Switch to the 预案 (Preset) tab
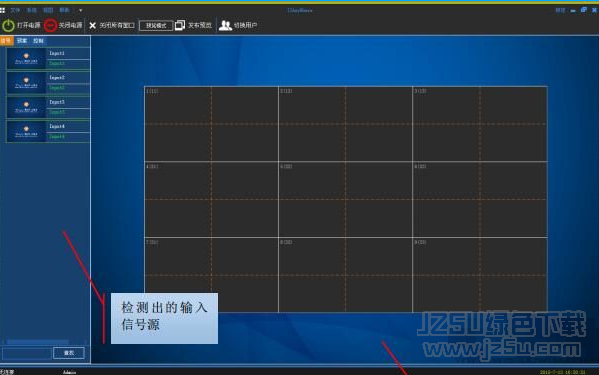Image resolution: width=599 pixels, height=375 pixels. click(22, 40)
